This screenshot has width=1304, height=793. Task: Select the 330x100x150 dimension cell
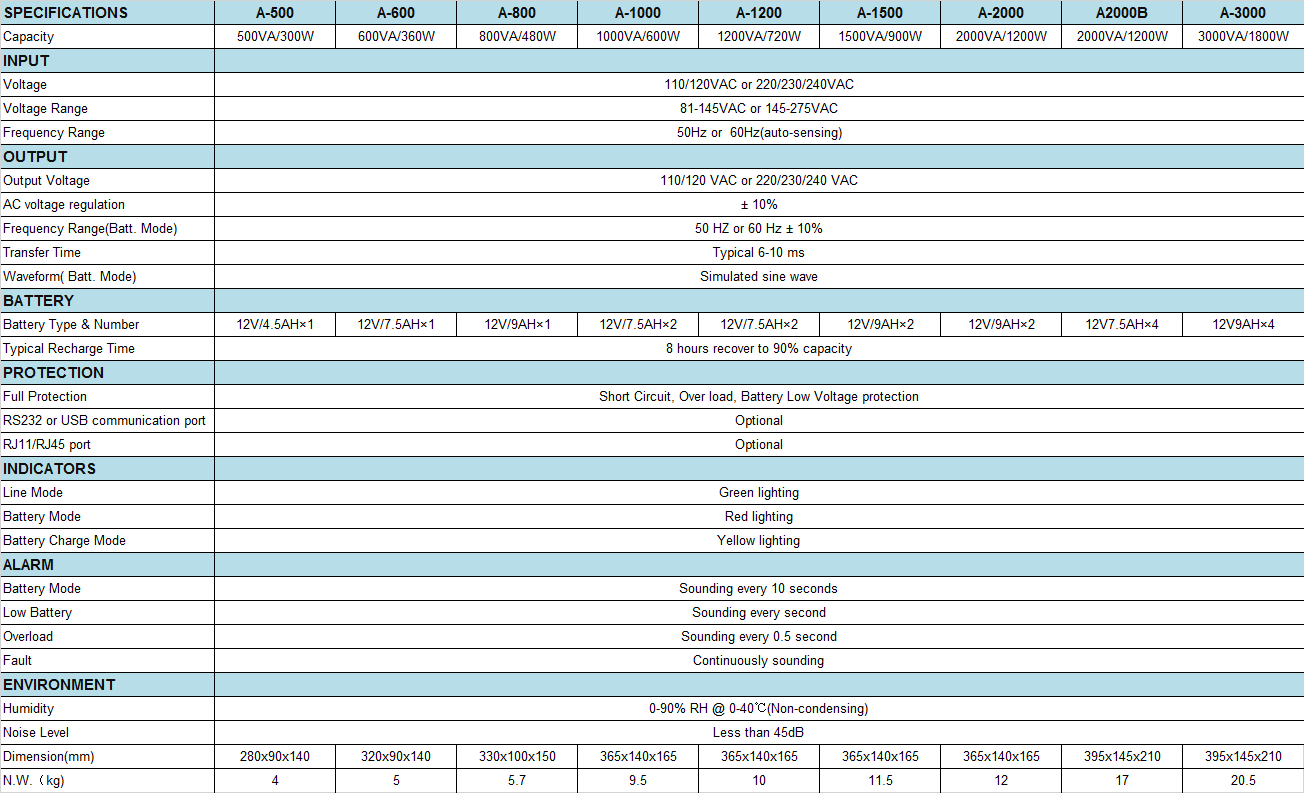click(x=517, y=757)
